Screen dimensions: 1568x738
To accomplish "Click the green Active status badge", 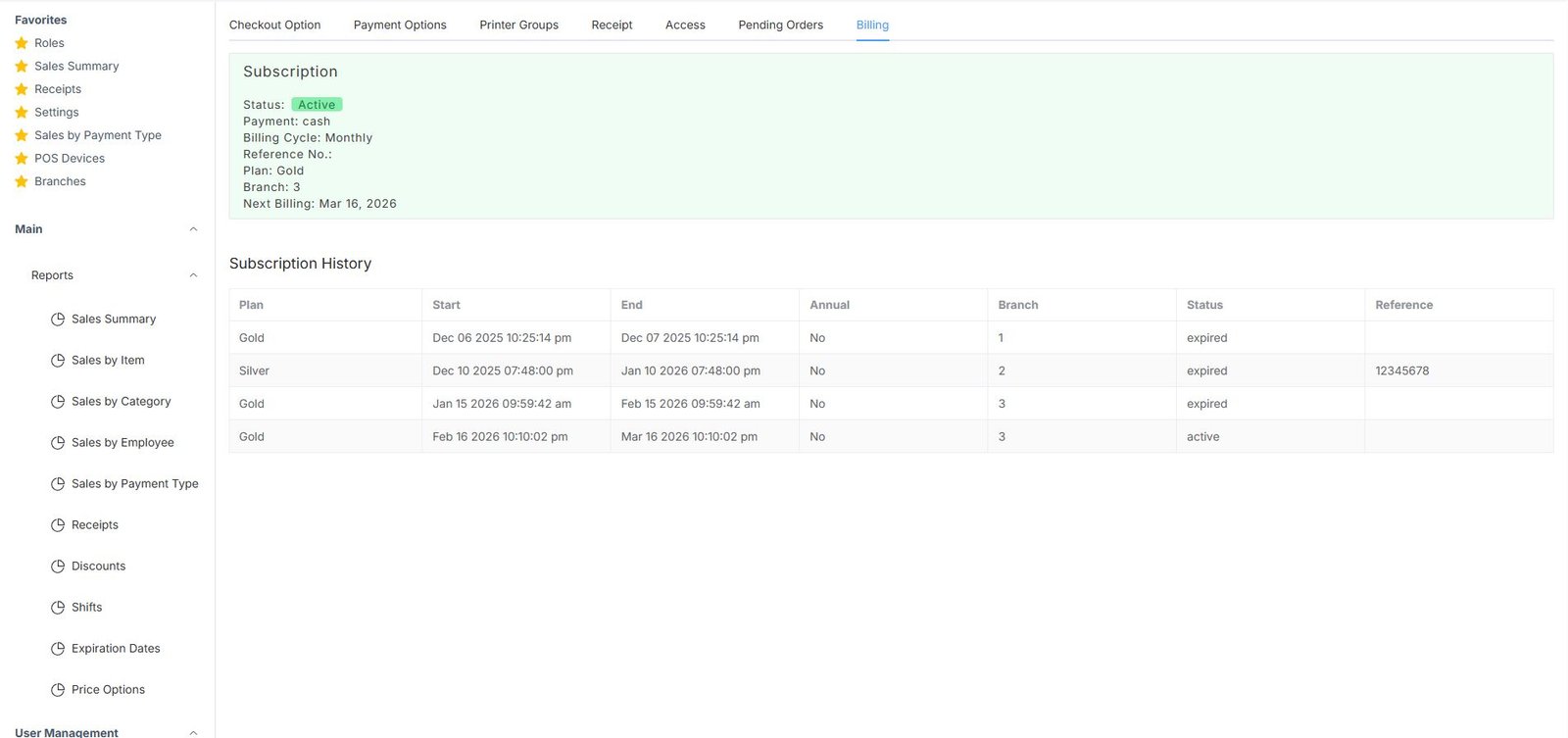I will click(x=317, y=105).
